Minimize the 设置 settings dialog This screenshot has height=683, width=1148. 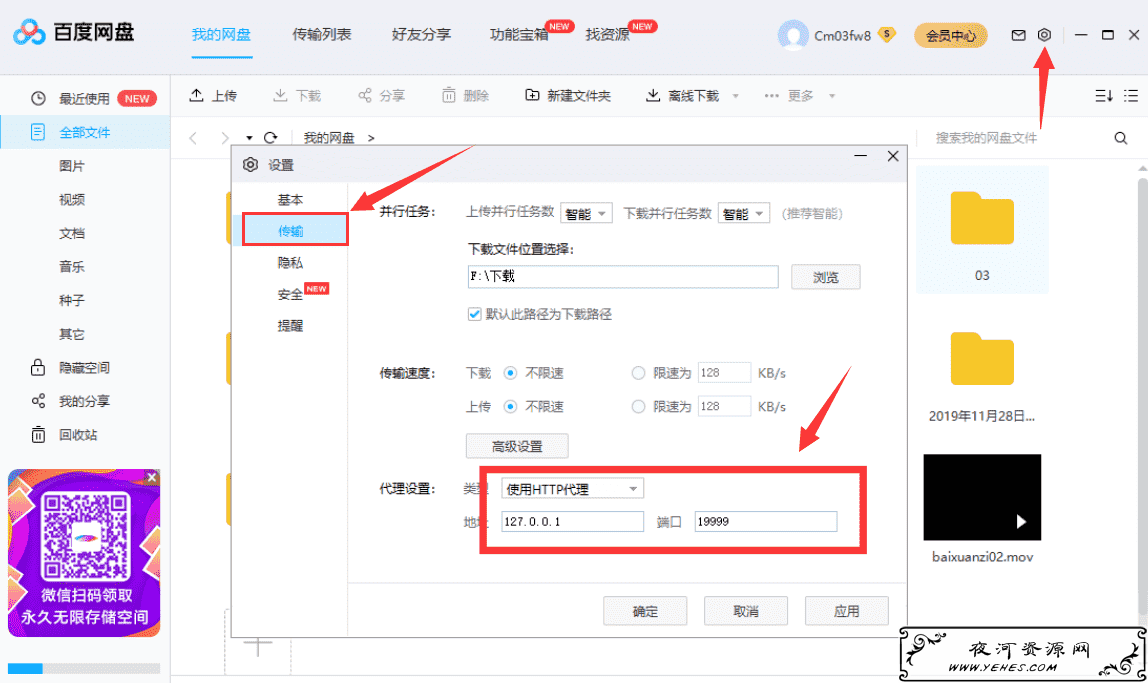click(860, 156)
